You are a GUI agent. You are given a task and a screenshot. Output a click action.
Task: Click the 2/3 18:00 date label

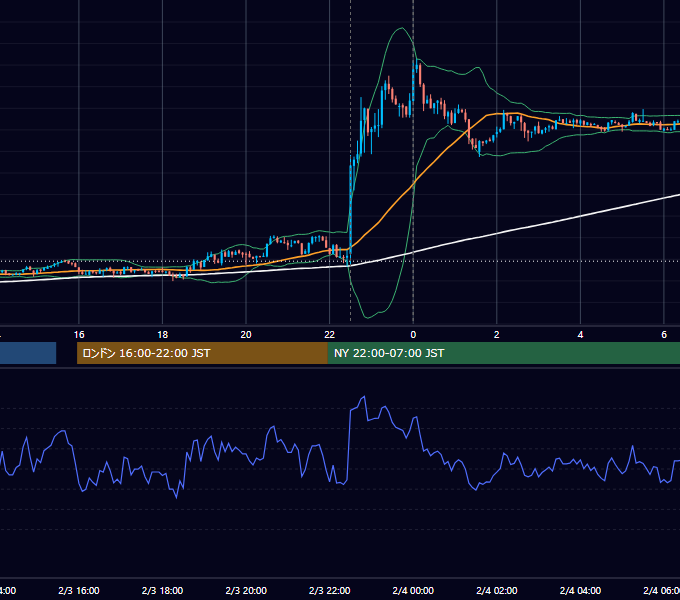click(x=163, y=590)
